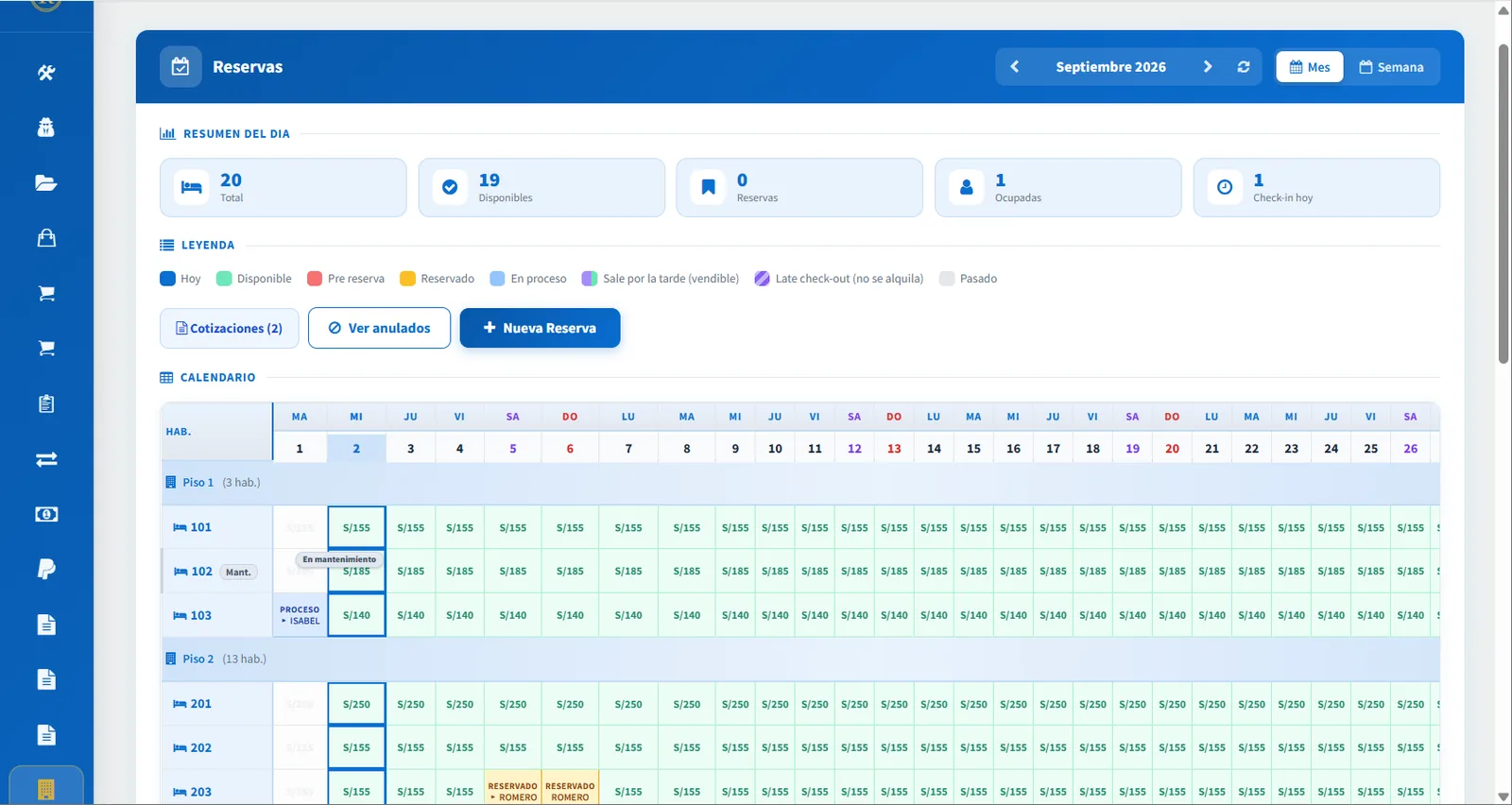Viewport: 1512px width, 805px height.
Task: Select room 201 S/250 cell on day 20
Action: tap(1172, 704)
